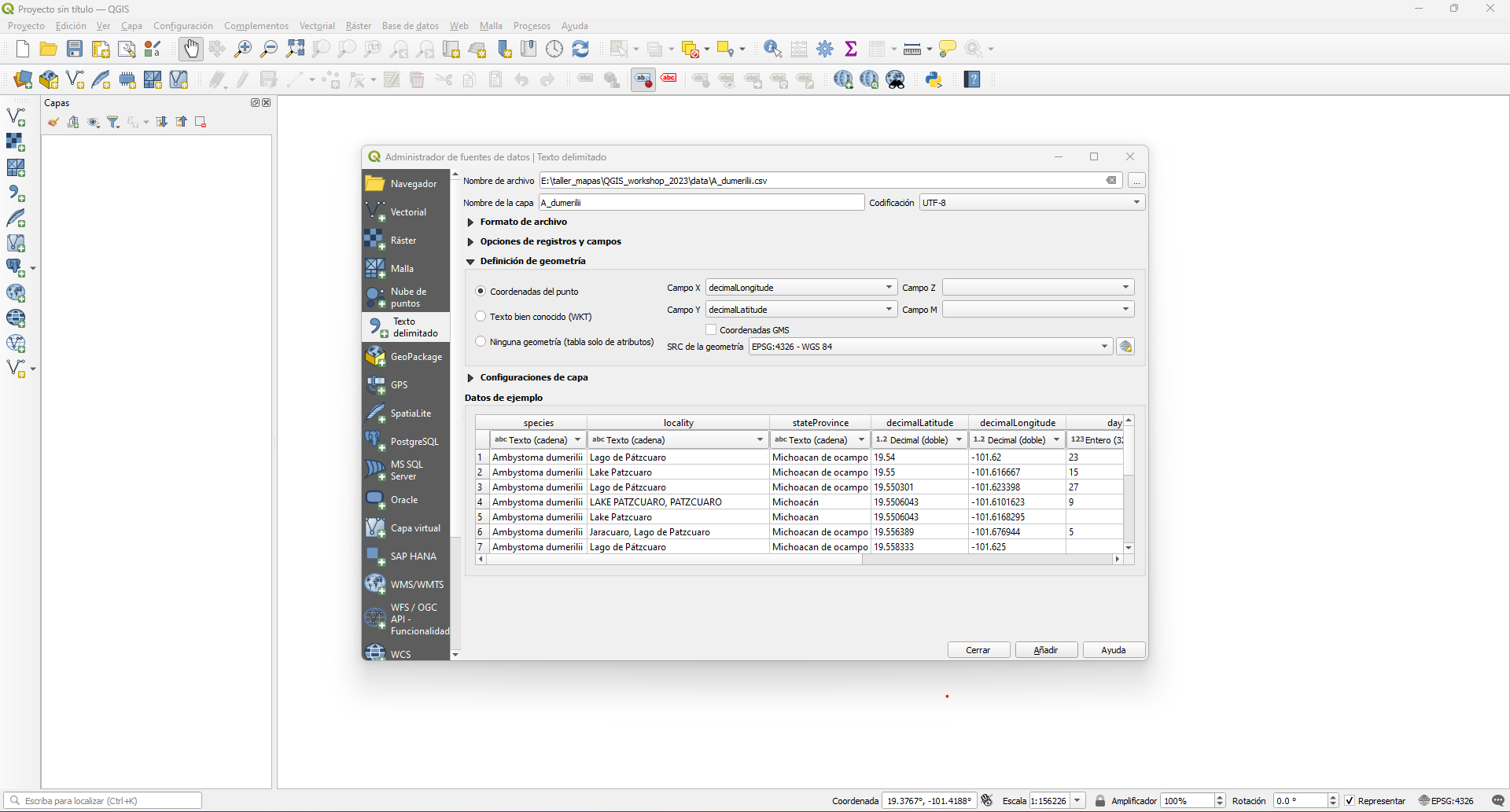Collapse Definición de geometría section
This screenshot has height=812, width=1510.
point(470,261)
